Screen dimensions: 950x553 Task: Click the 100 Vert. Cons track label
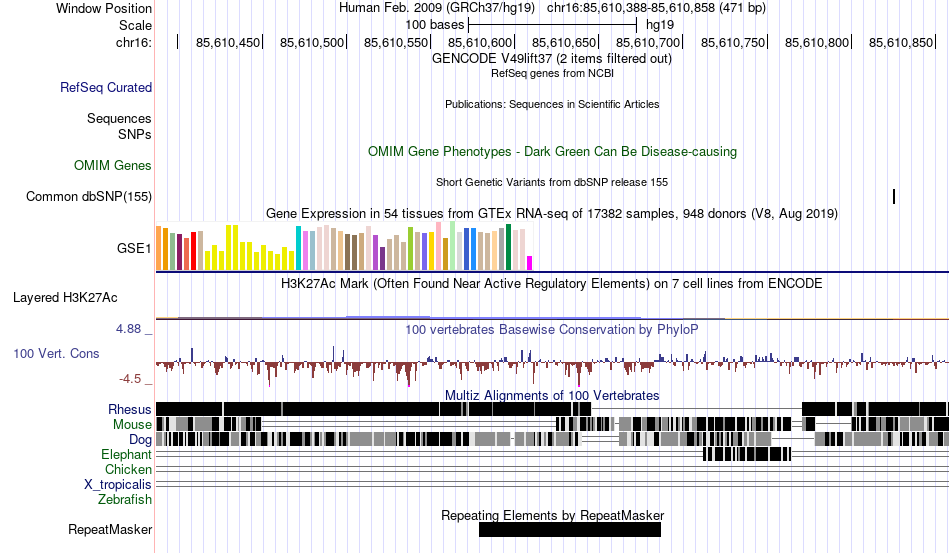pos(56,353)
